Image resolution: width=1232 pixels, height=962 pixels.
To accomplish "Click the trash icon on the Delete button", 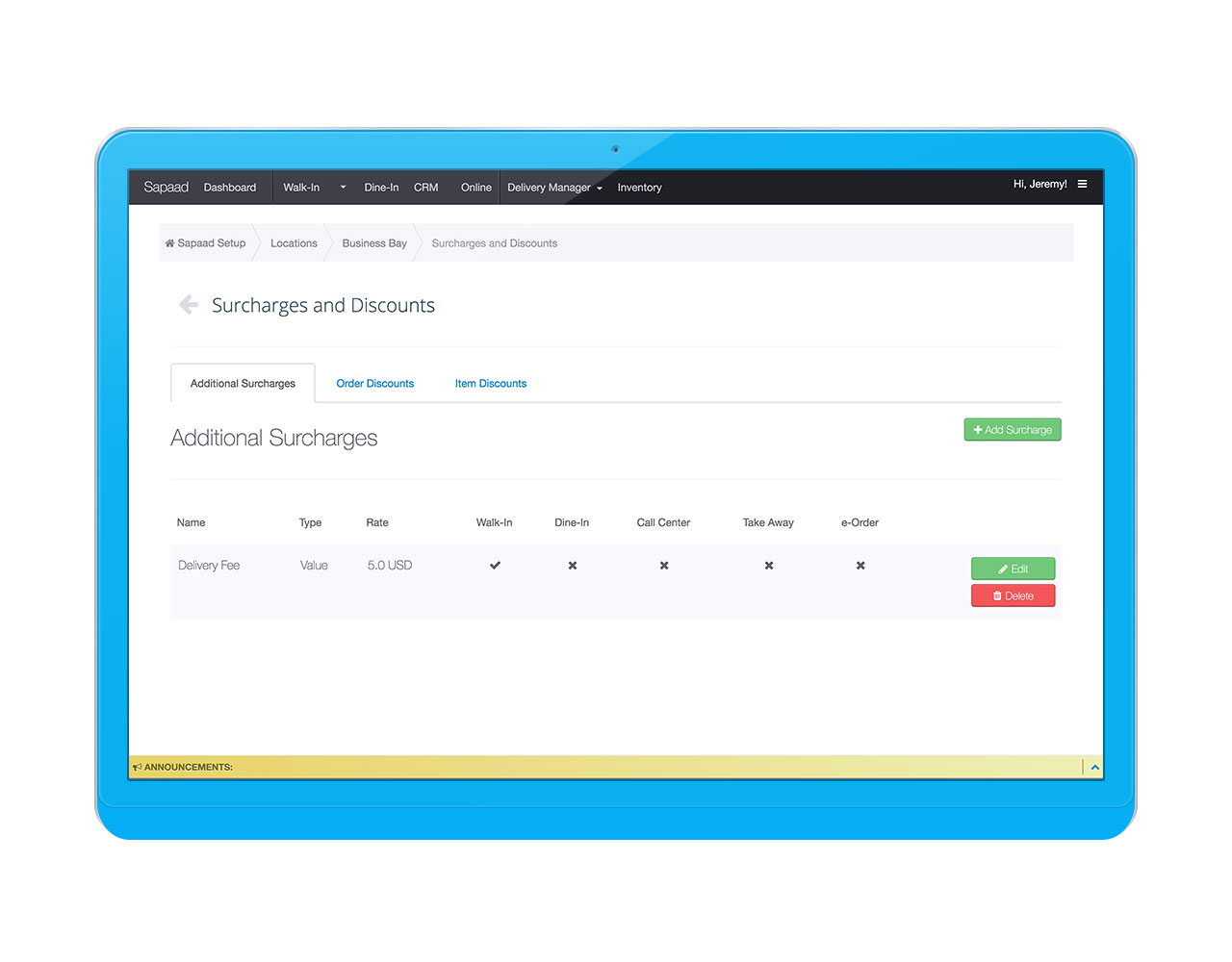I will 998,595.
